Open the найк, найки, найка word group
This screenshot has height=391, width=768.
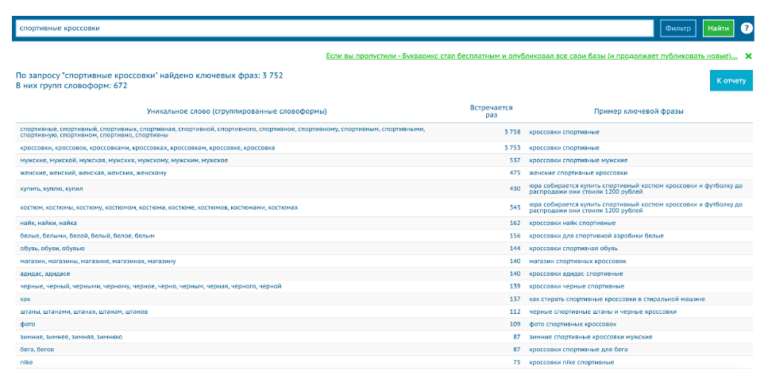point(48,223)
